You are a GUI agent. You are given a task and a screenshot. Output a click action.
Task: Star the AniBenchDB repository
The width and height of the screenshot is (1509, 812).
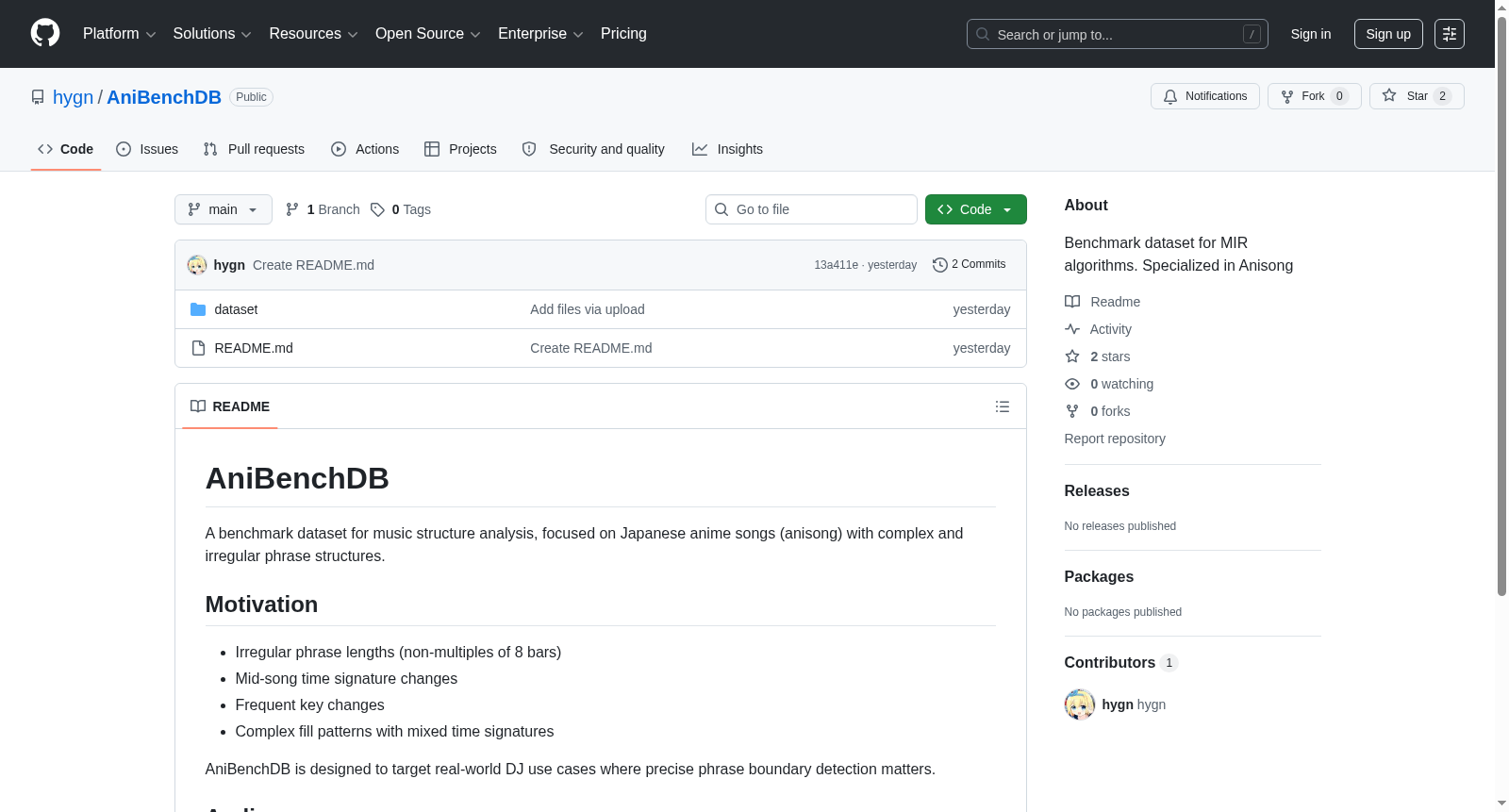1417,96
